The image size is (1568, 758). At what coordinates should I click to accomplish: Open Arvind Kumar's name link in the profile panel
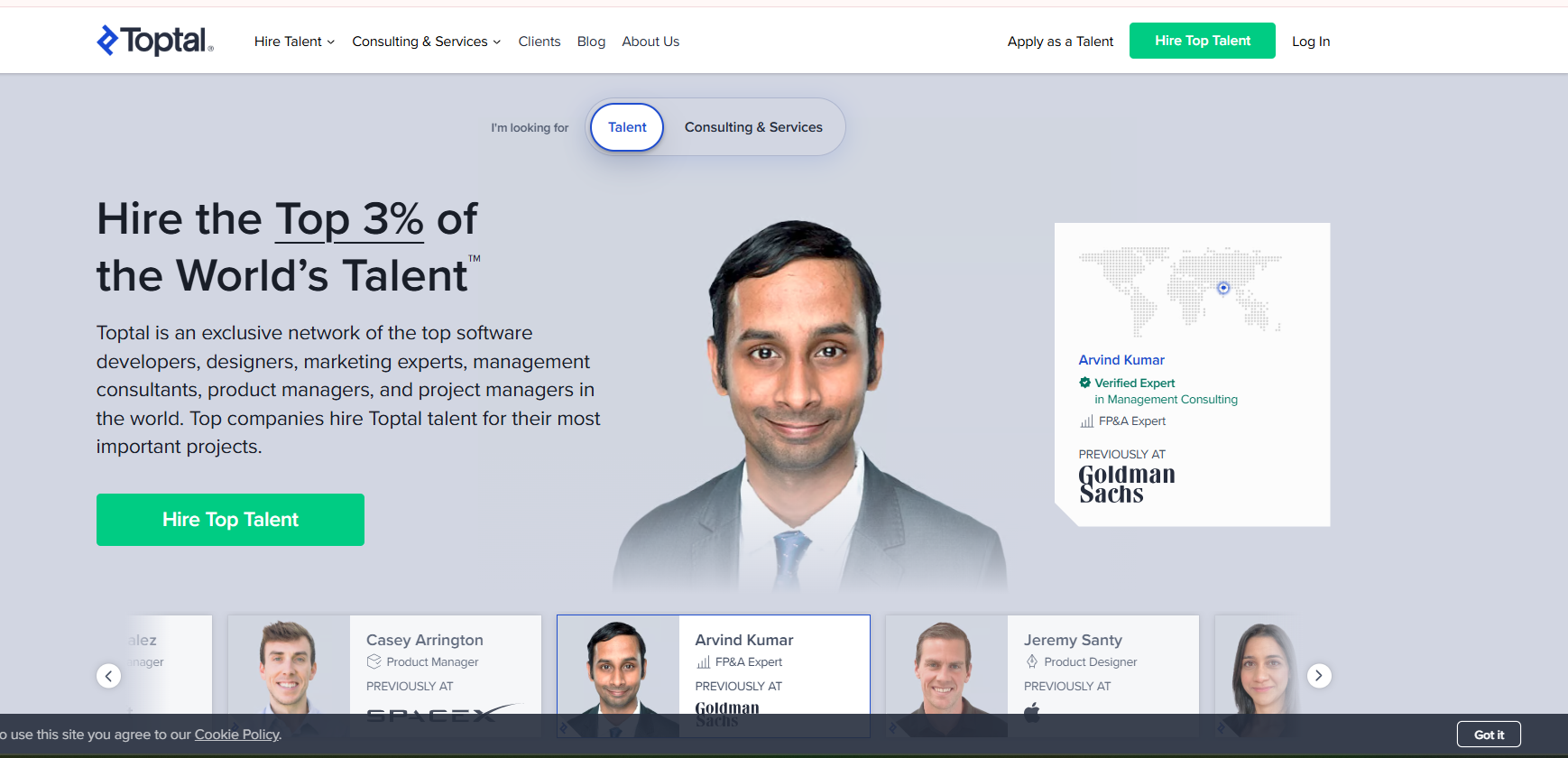pyautogui.click(x=1121, y=360)
